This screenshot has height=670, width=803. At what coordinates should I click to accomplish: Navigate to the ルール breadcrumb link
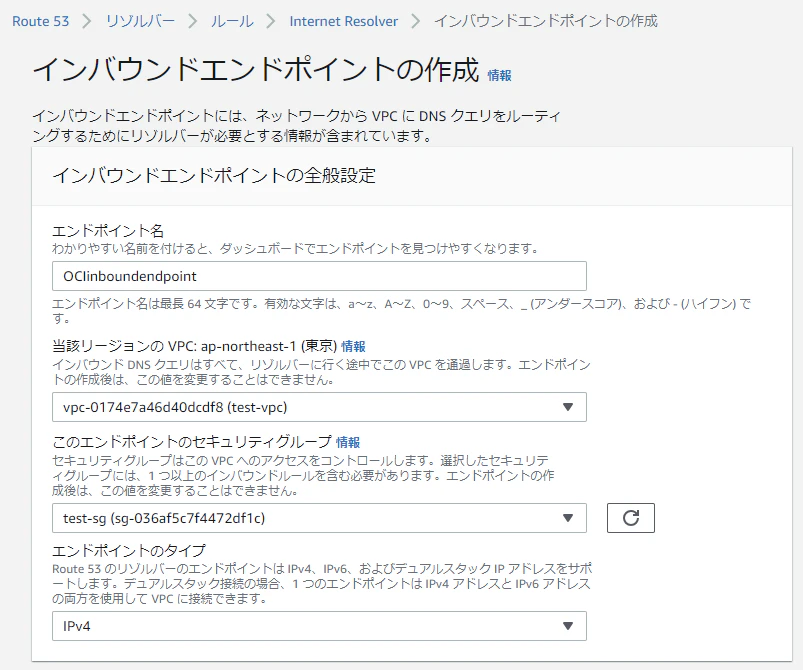pyautogui.click(x=232, y=21)
